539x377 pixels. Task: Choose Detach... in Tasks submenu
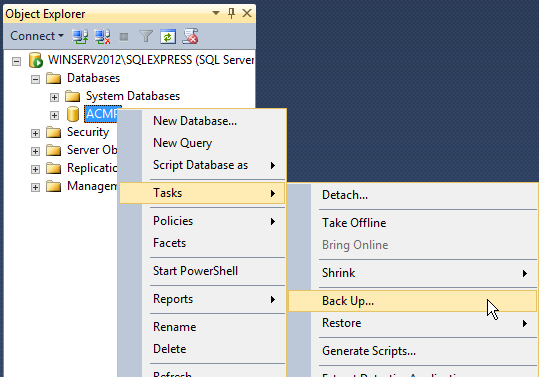click(412, 195)
